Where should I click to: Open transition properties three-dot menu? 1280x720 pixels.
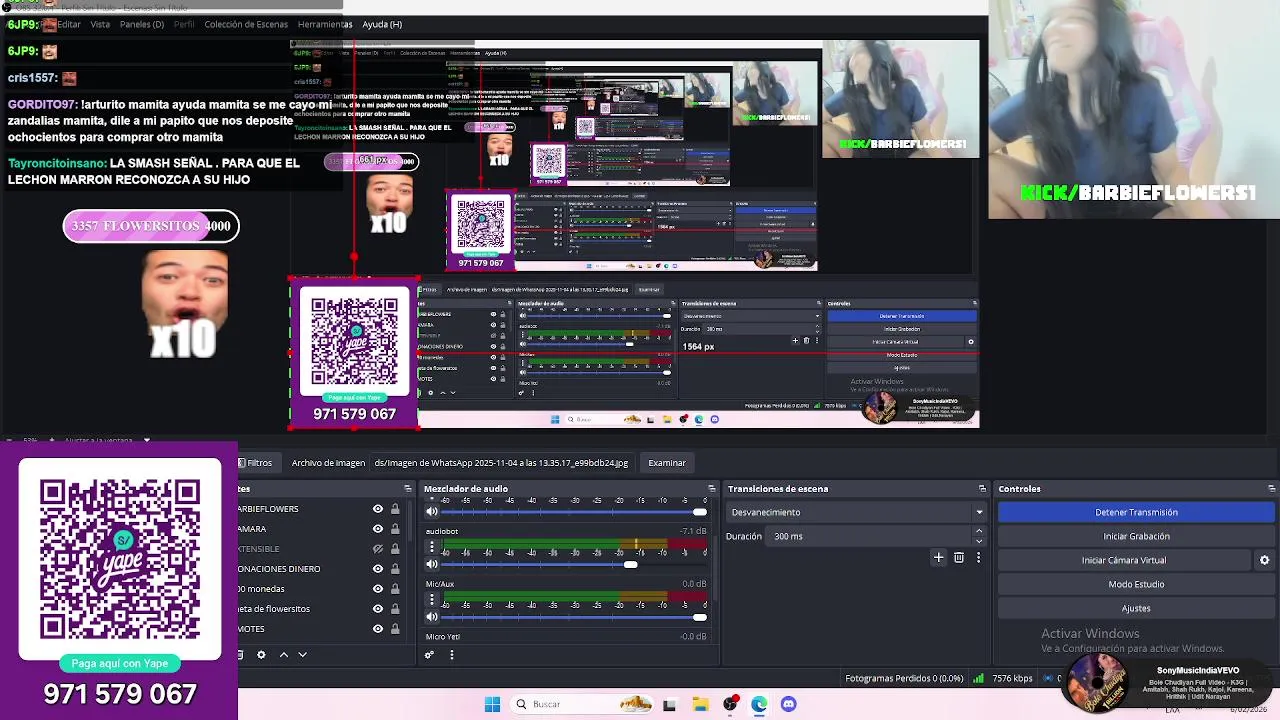pos(978,557)
